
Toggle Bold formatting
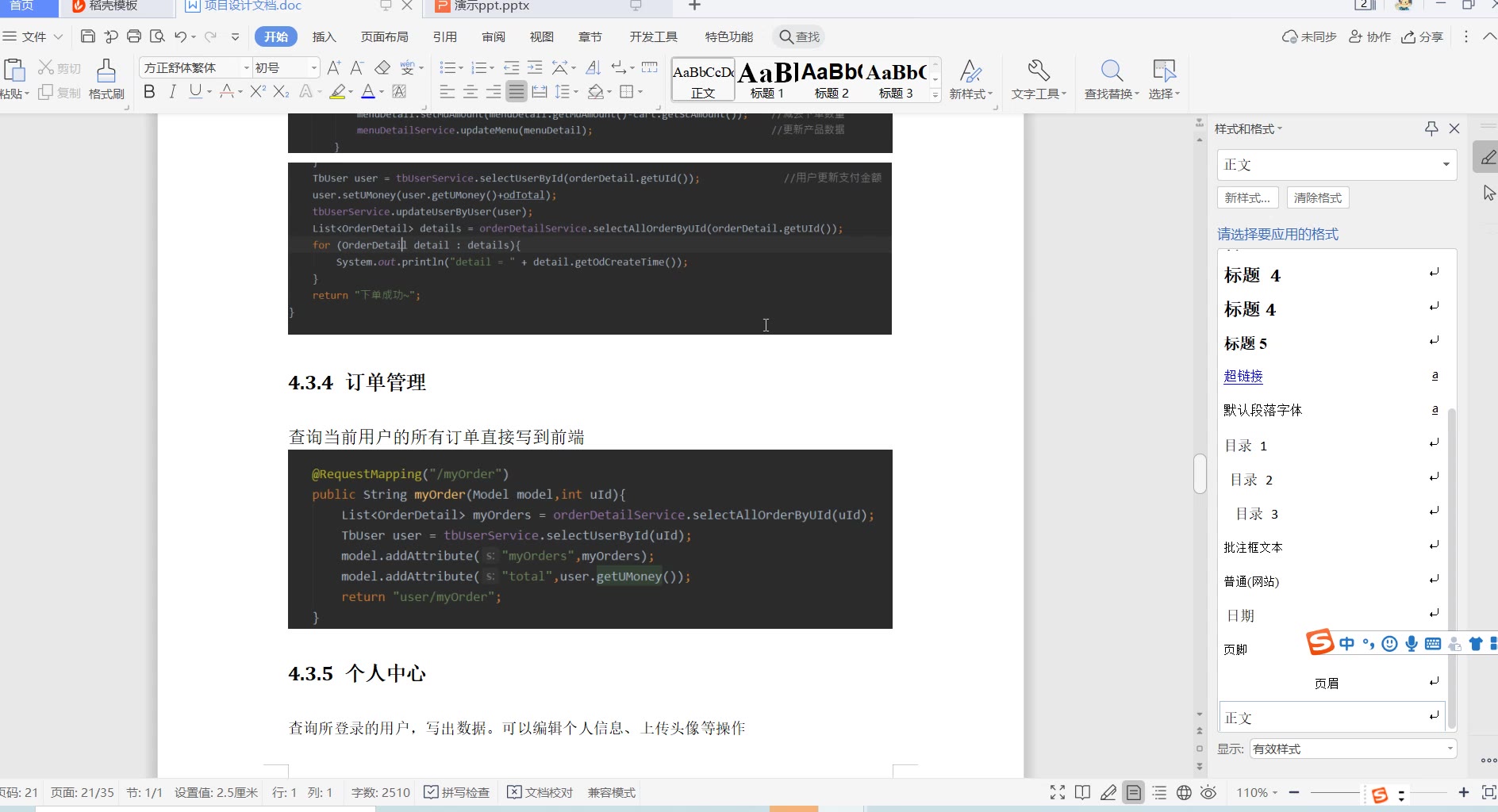pos(149,92)
